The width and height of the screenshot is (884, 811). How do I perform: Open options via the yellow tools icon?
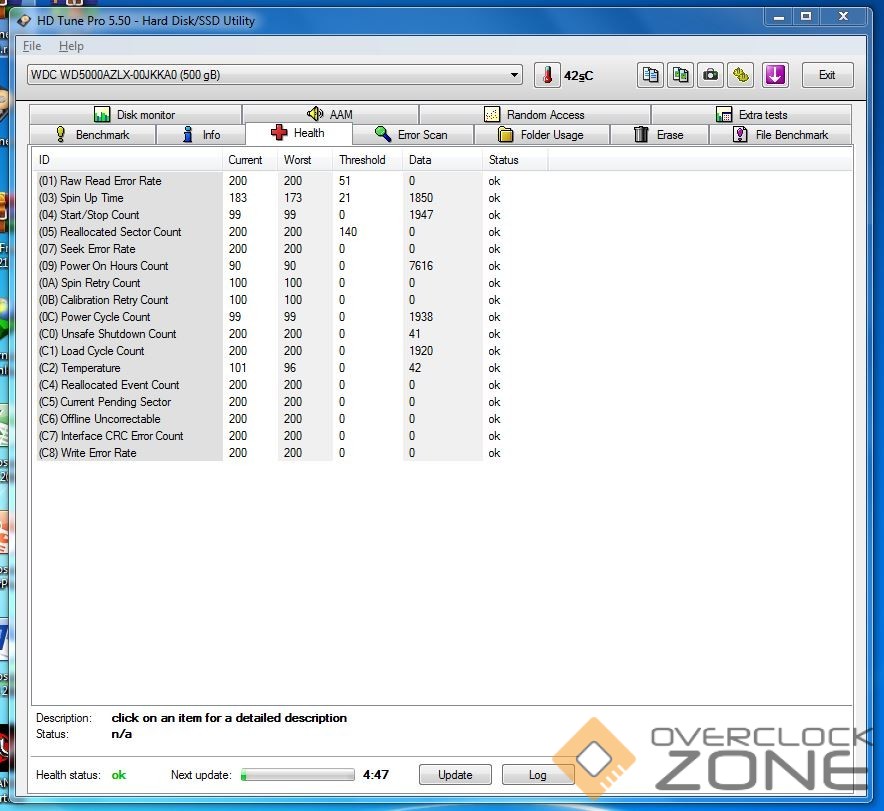[741, 75]
